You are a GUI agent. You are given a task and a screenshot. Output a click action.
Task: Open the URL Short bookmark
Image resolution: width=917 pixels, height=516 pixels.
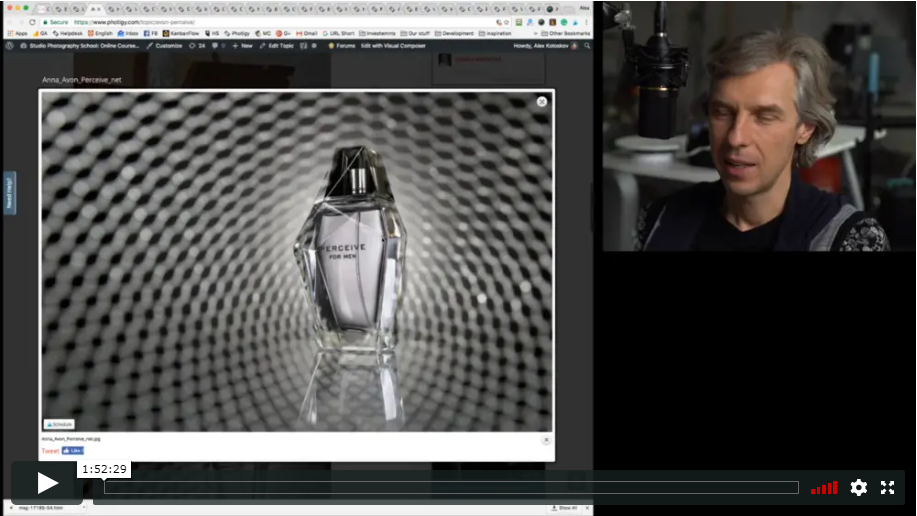point(338,33)
